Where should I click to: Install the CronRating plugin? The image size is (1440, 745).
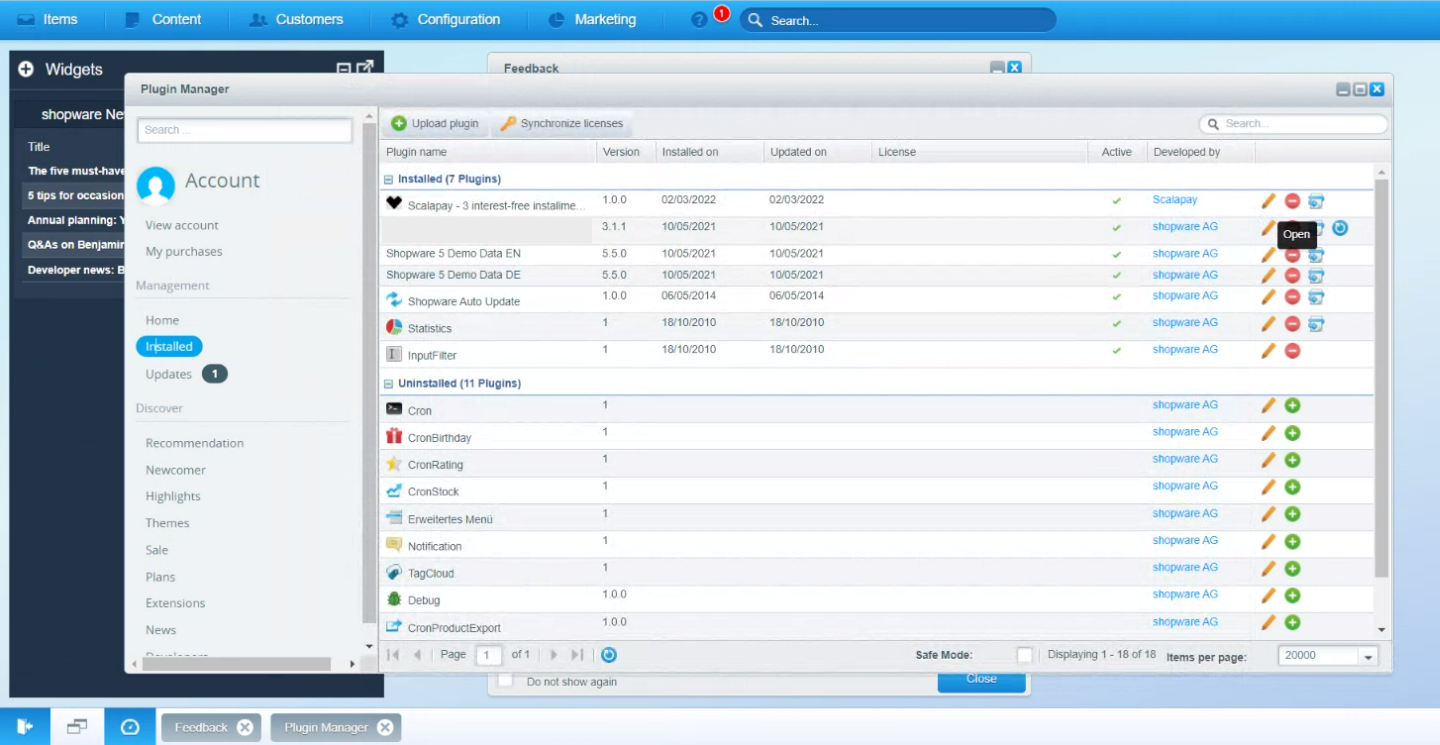pyautogui.click(x=1292, y=460)
